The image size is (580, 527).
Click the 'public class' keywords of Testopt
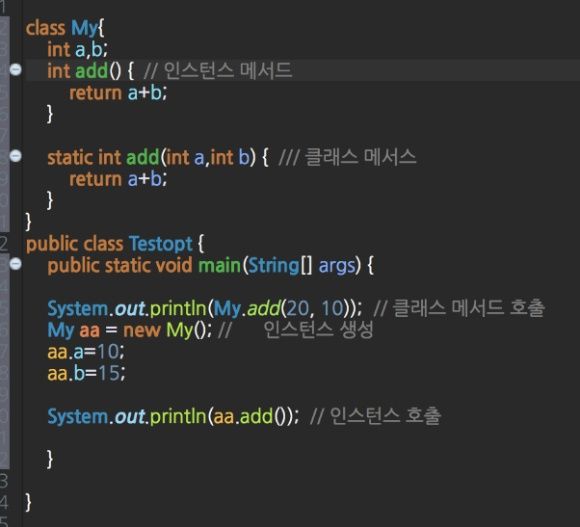click(74, 244)
